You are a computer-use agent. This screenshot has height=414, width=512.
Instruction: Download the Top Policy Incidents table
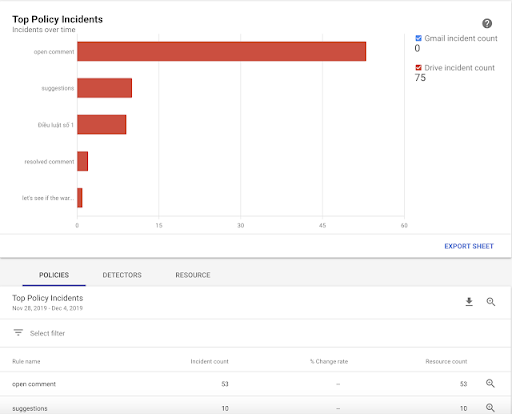[469, 302]
